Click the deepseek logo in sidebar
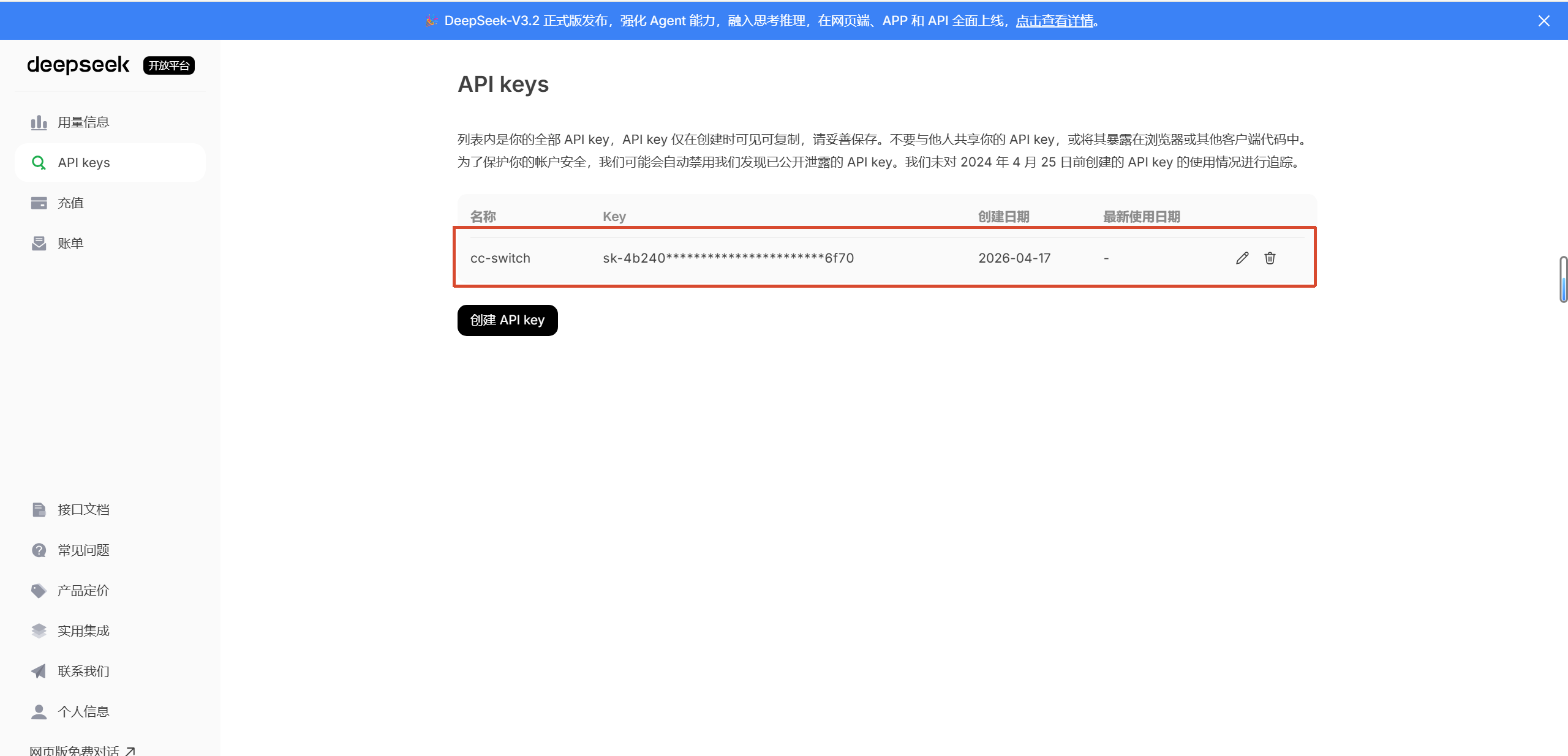The width and height of the screenshot is (1568, 756). click(x=78, y=65)
